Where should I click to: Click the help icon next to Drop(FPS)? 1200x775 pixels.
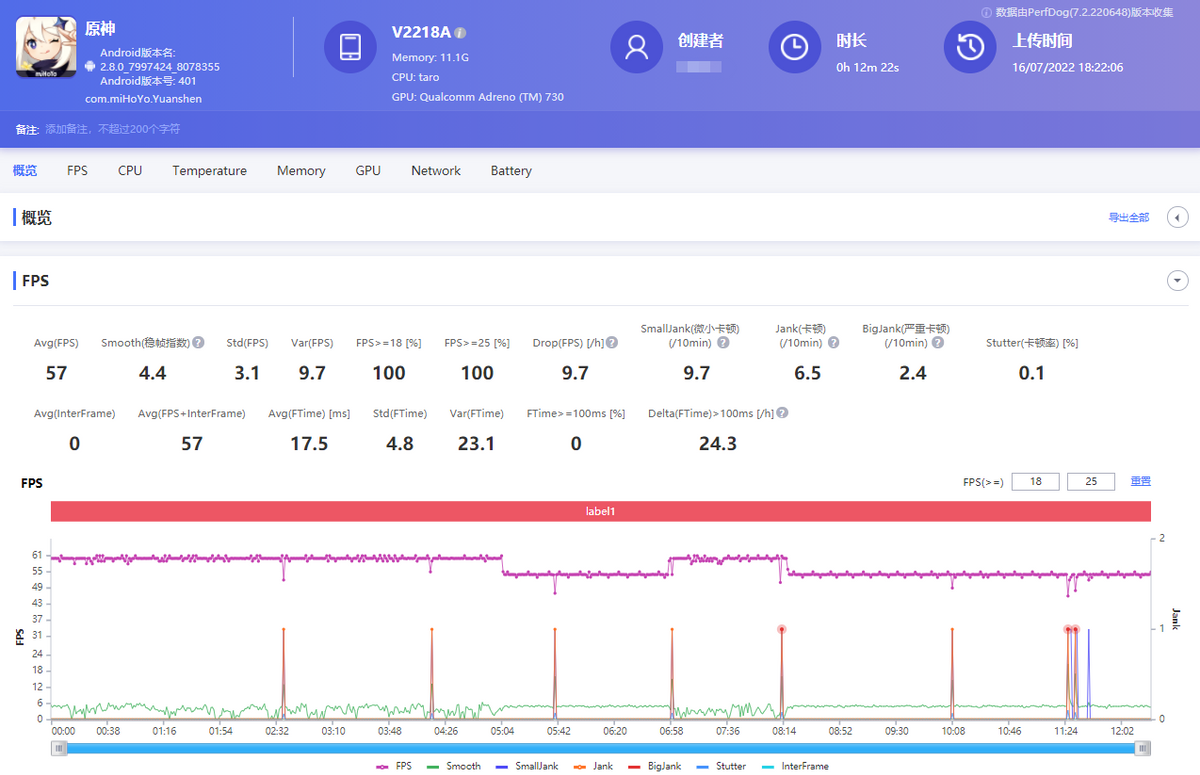tap(611, 342)
